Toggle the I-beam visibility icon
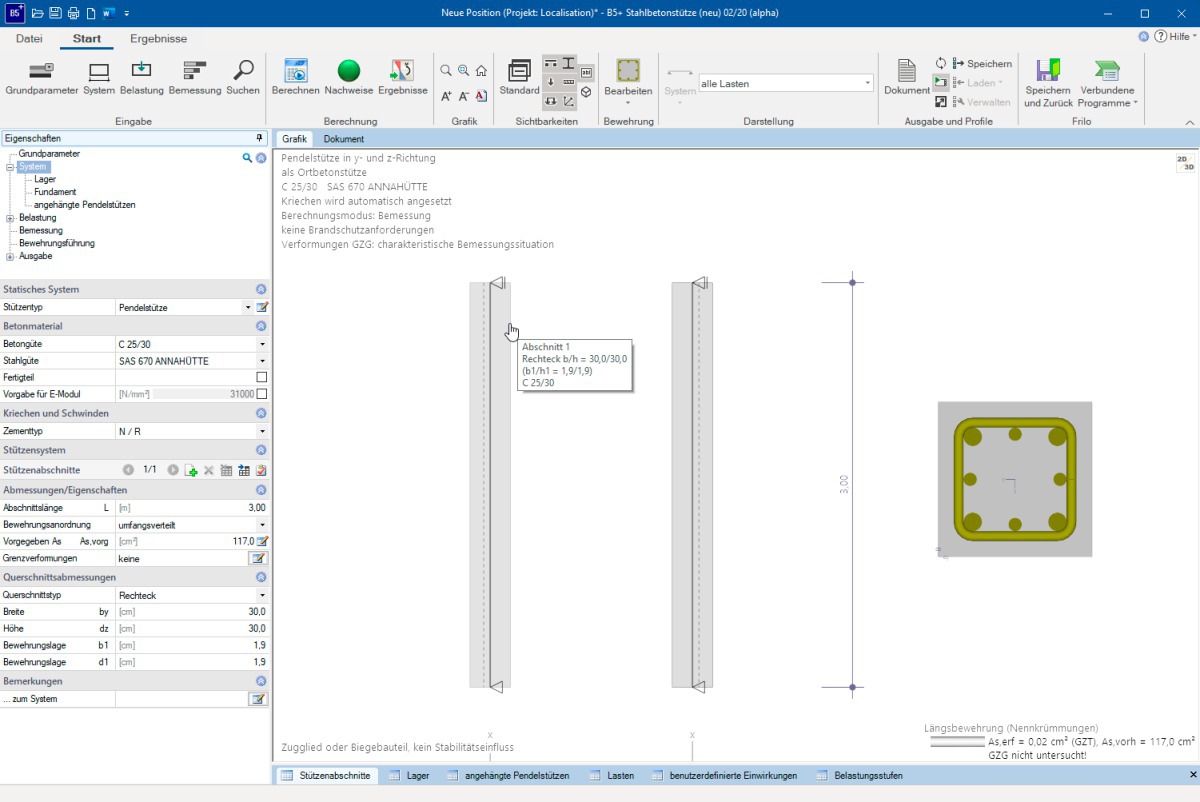Viewport: 1200px width, 802px height. (x=568, y=63)
